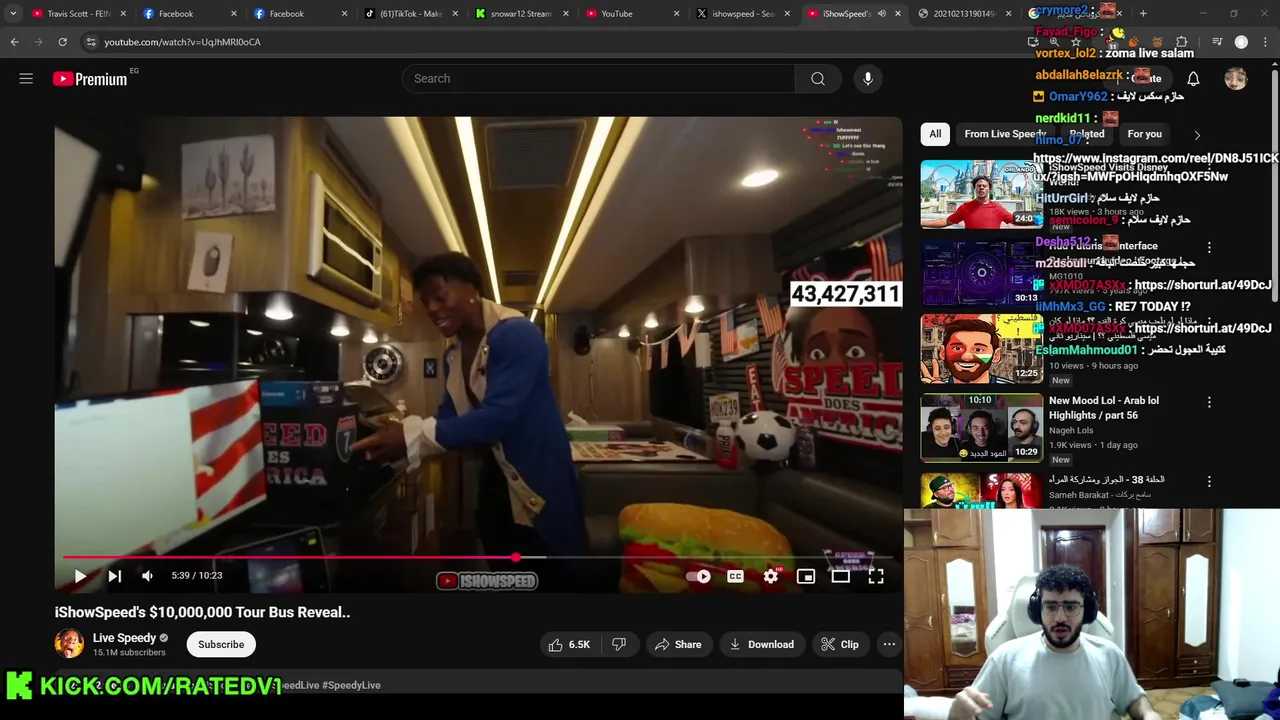This screenshot has width=1280, height=720.
Task: Mute the iShowSpeed tab audio icon
Action: click(882, 14)
